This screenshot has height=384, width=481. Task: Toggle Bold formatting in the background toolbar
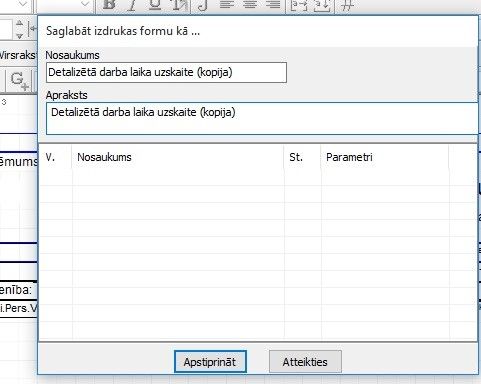[x=109, y=5]
